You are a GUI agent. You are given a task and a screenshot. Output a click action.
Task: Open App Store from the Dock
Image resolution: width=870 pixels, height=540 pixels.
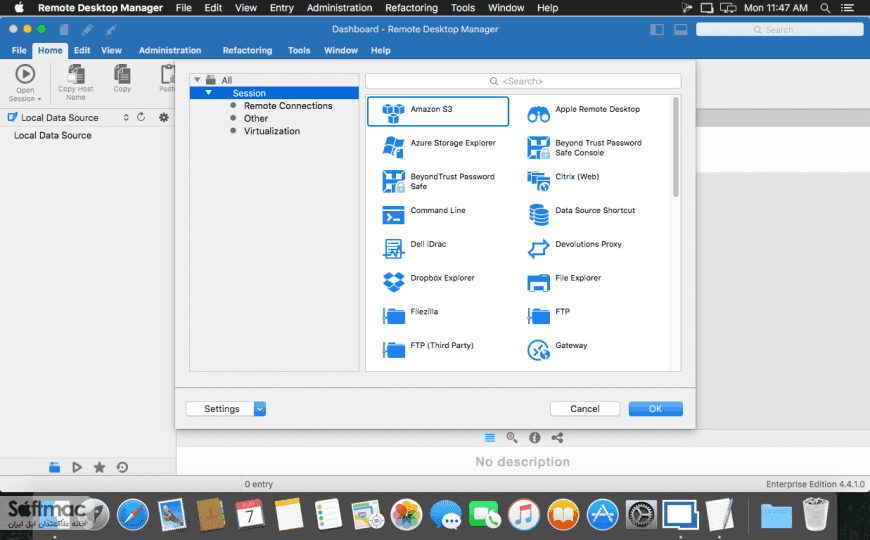click(x=603, y=515)
